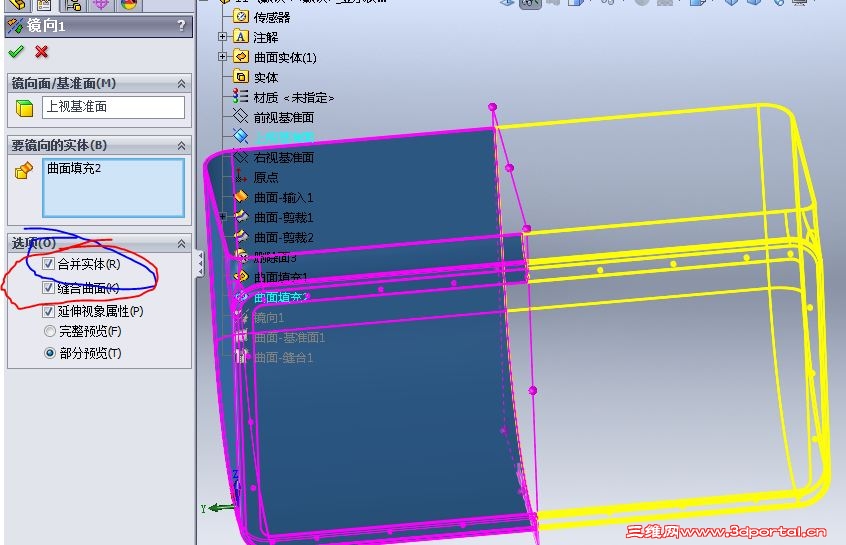Expand the 曲面-剪裁1 tree node

click(222, 216)
